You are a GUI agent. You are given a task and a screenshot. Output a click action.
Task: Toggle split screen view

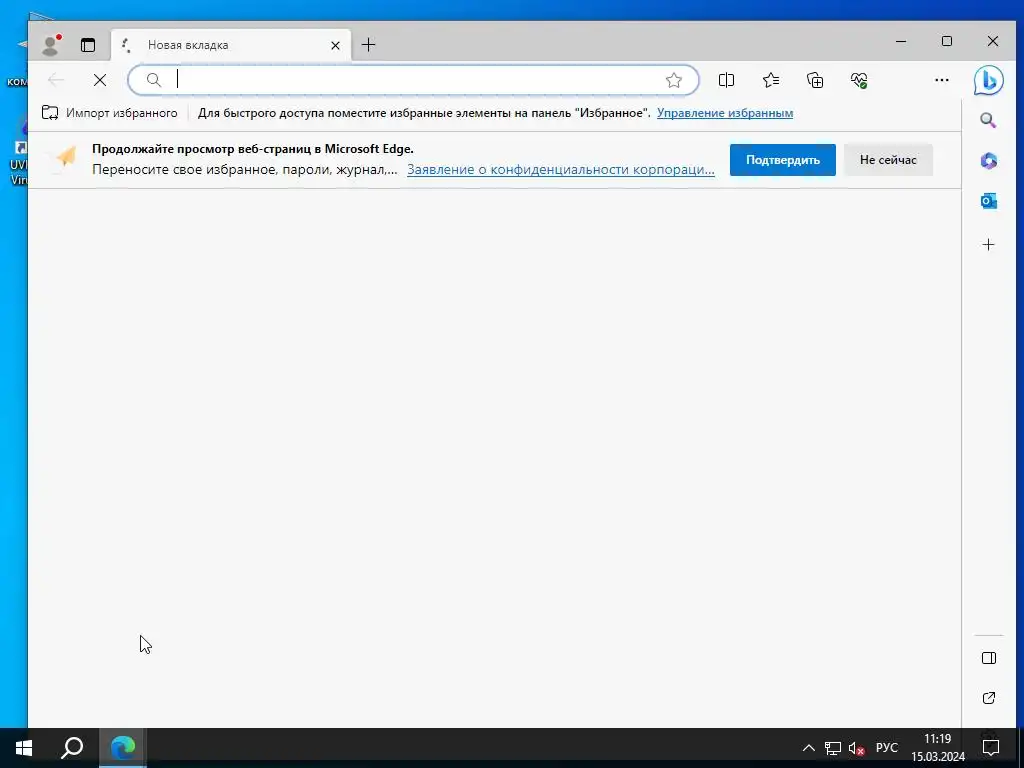726,80
